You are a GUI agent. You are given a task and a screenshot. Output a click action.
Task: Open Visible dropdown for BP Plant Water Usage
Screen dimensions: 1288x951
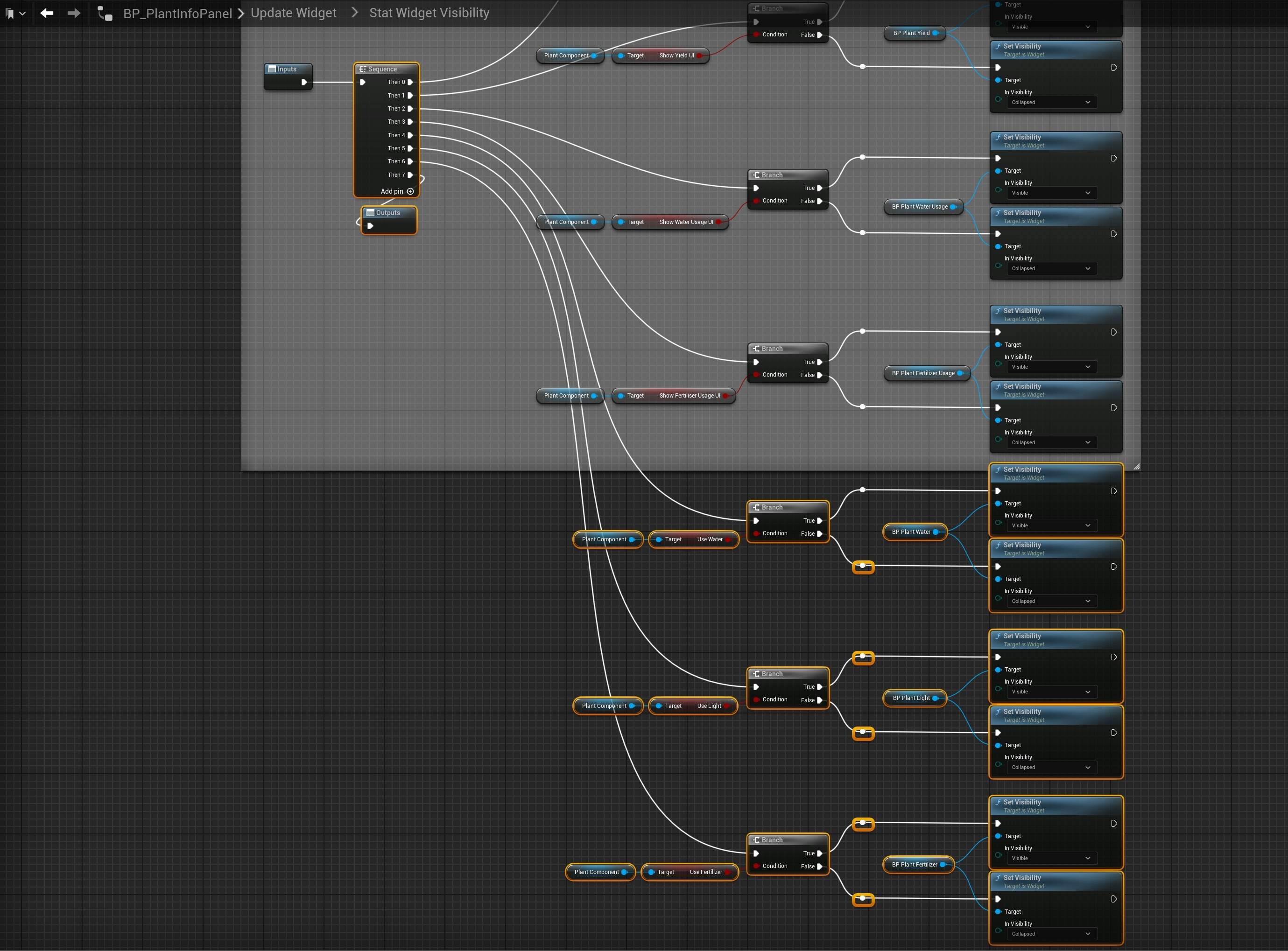(1051, 193)
